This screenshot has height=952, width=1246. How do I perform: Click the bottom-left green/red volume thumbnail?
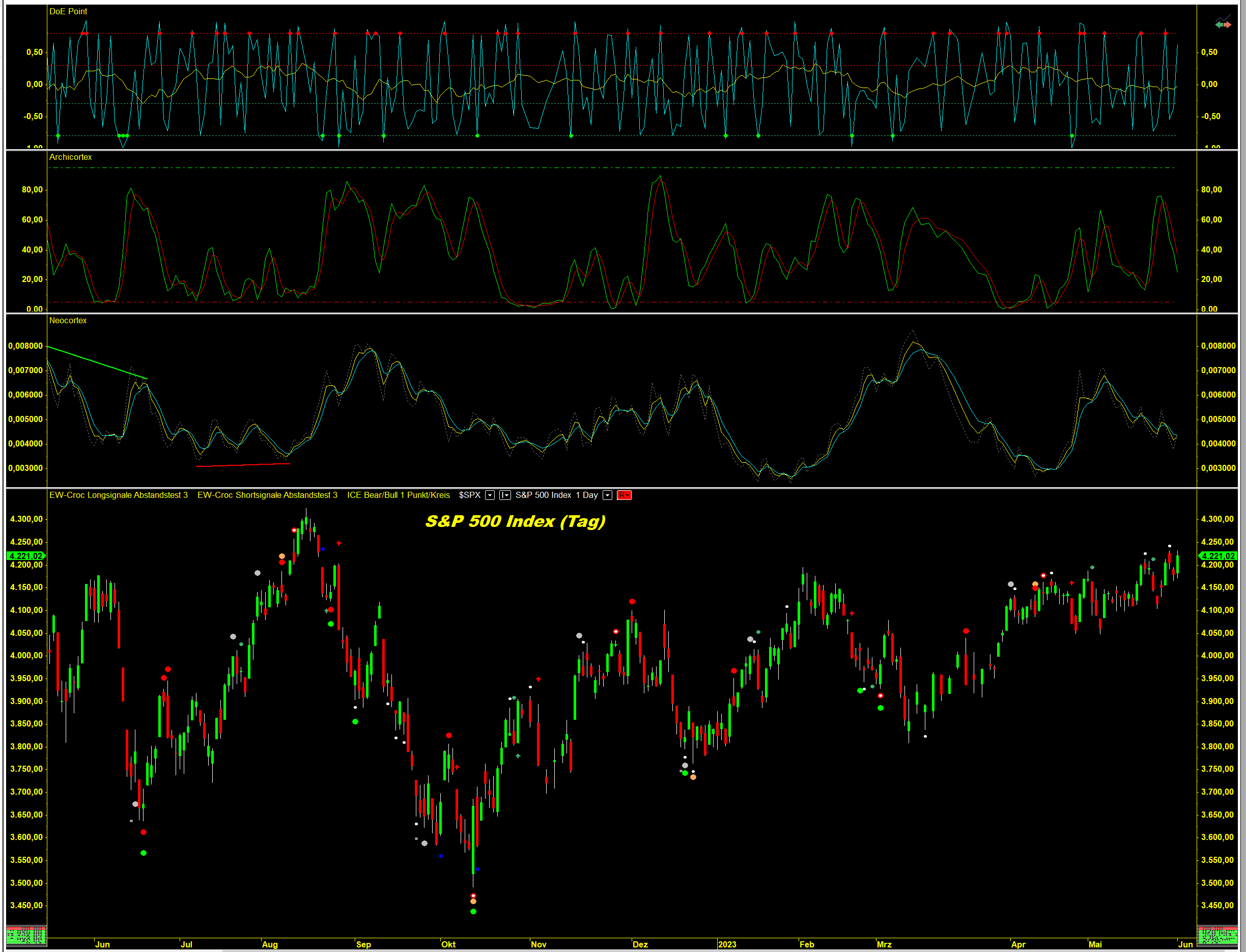click(26, 935)
